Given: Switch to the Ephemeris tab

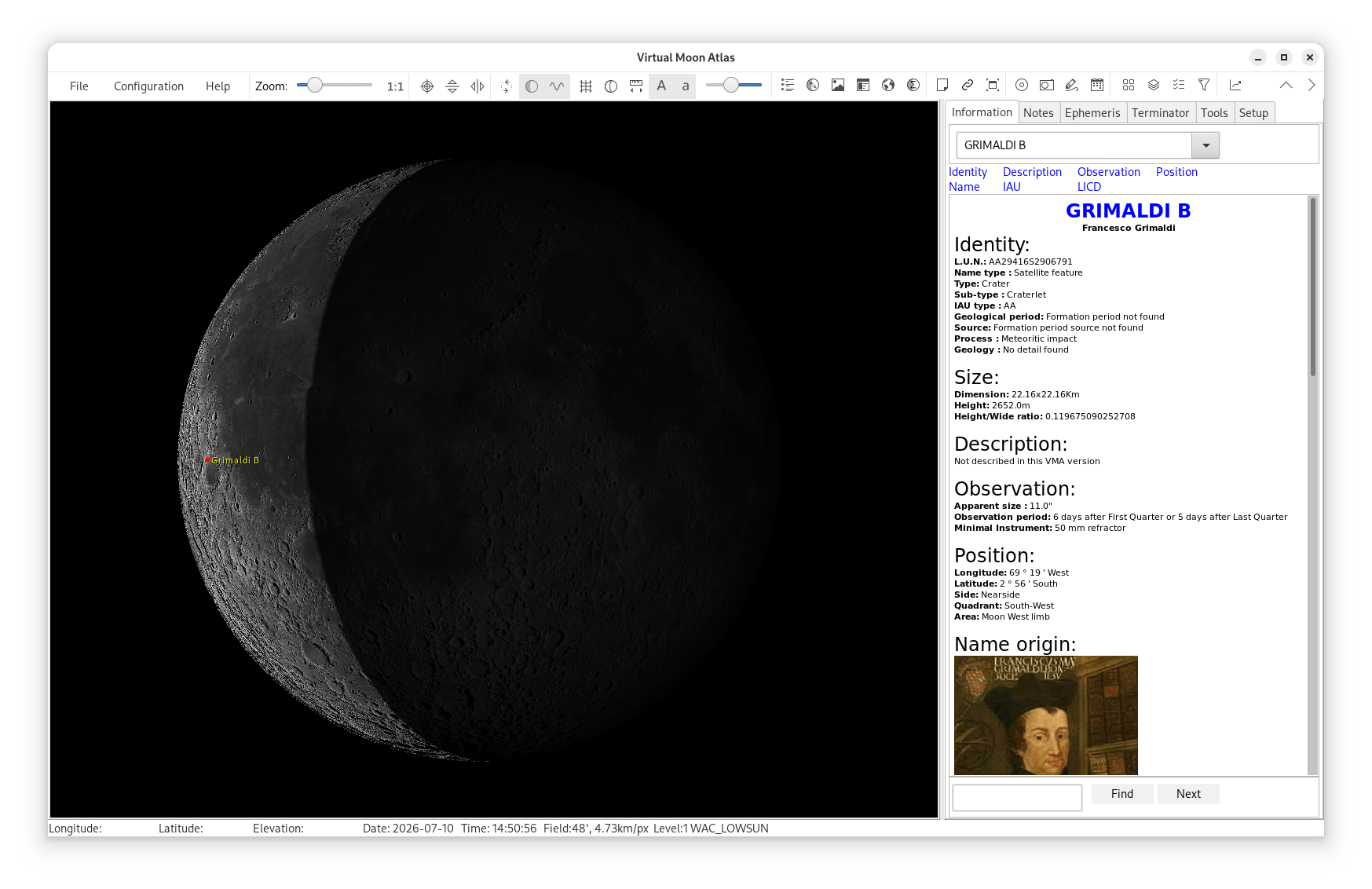Looking at the screenshot, I should click(x=1092, y=113).
